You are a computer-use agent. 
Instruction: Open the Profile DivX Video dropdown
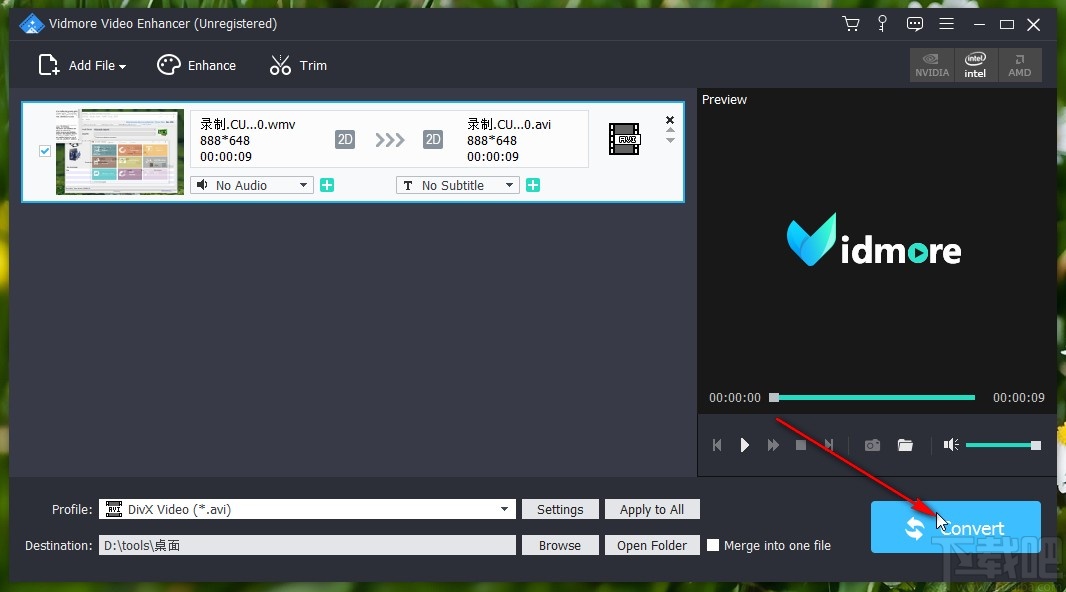click(307, 509)
